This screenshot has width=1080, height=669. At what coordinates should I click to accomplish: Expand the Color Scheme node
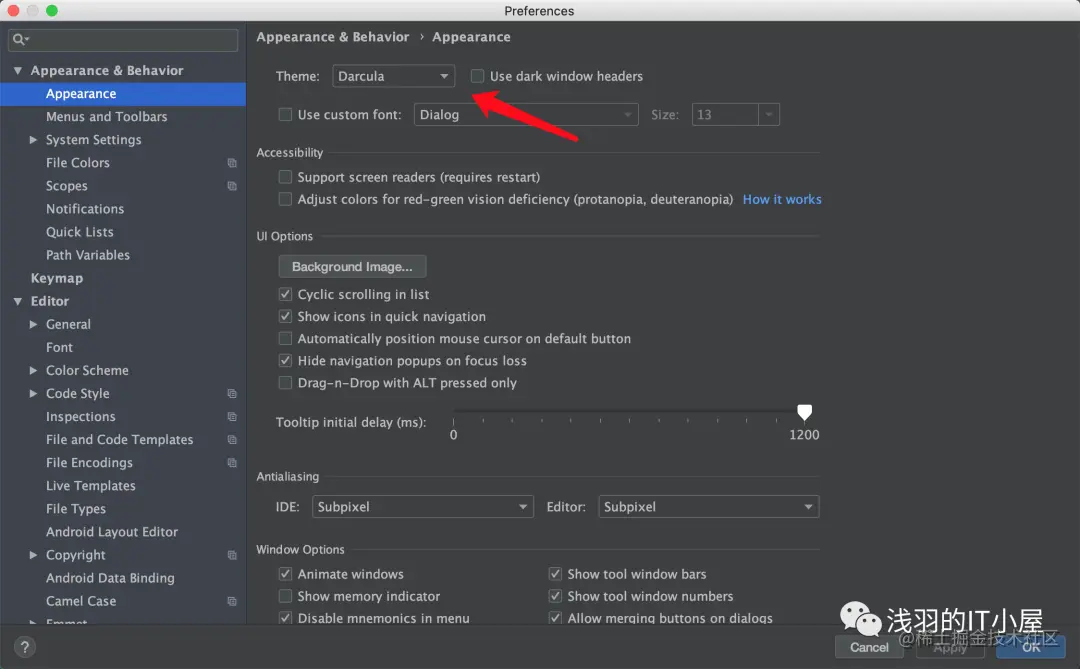click(x=33, y=371)
